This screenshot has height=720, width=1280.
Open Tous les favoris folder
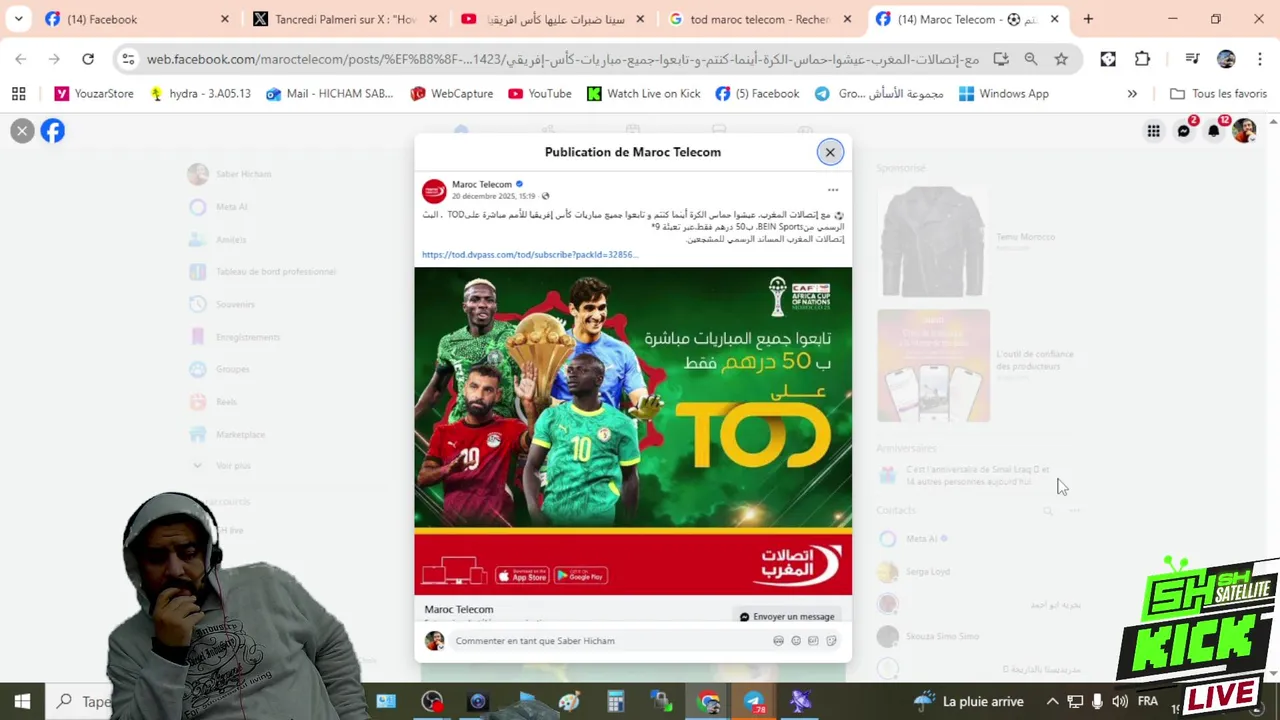pos(1218,94)
